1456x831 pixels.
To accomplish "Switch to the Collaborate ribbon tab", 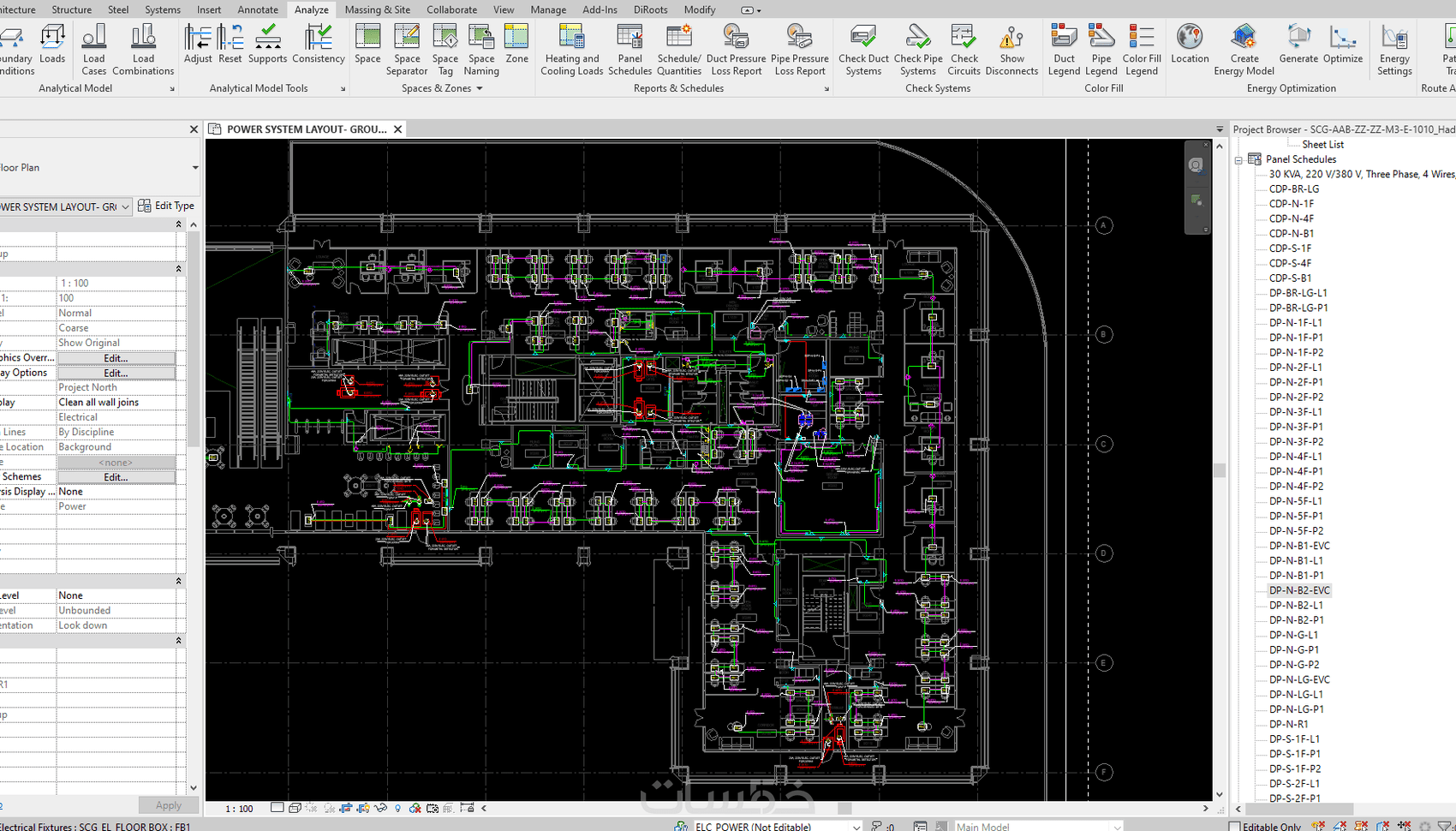I will click(451, 9).
